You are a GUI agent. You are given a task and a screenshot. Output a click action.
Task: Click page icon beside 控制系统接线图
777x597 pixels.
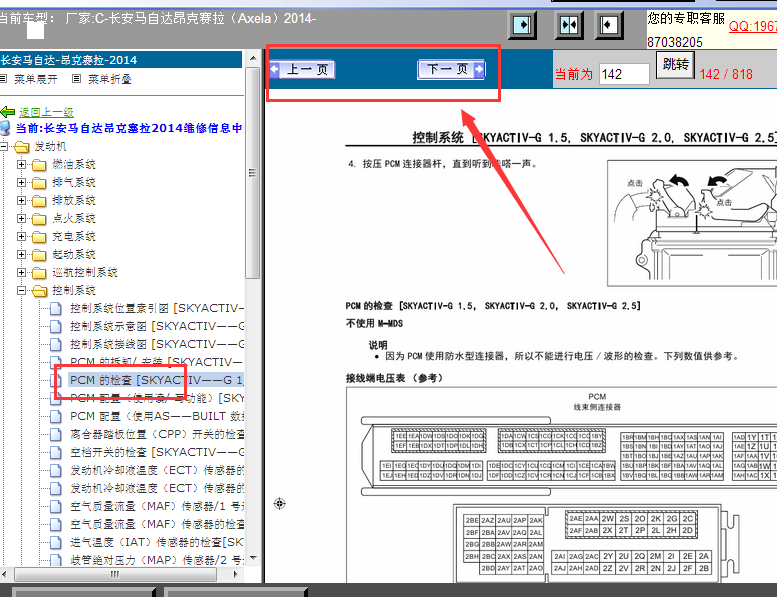(56, 344)
